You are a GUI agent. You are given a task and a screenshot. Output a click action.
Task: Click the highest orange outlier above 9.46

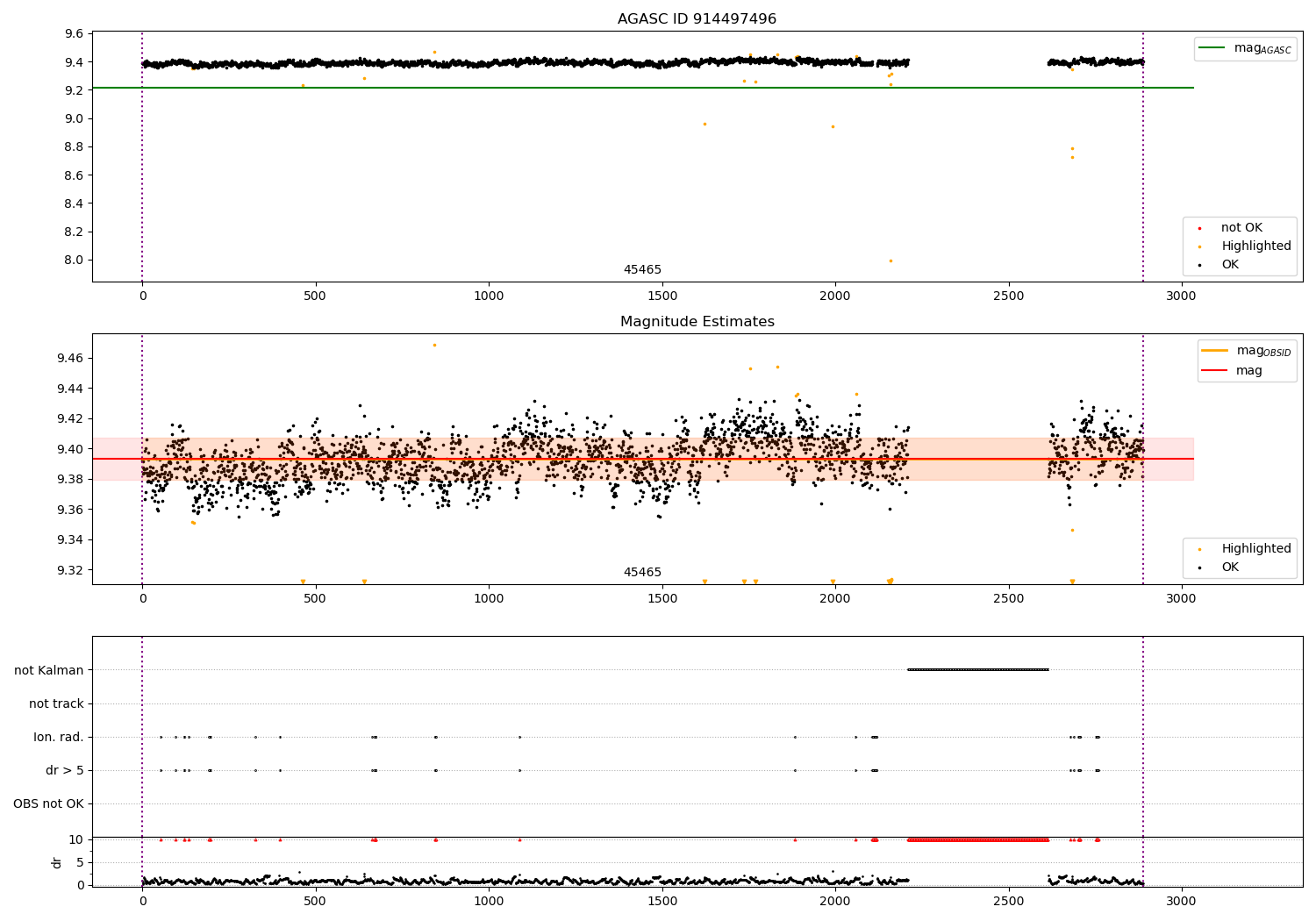click(434, 345)
